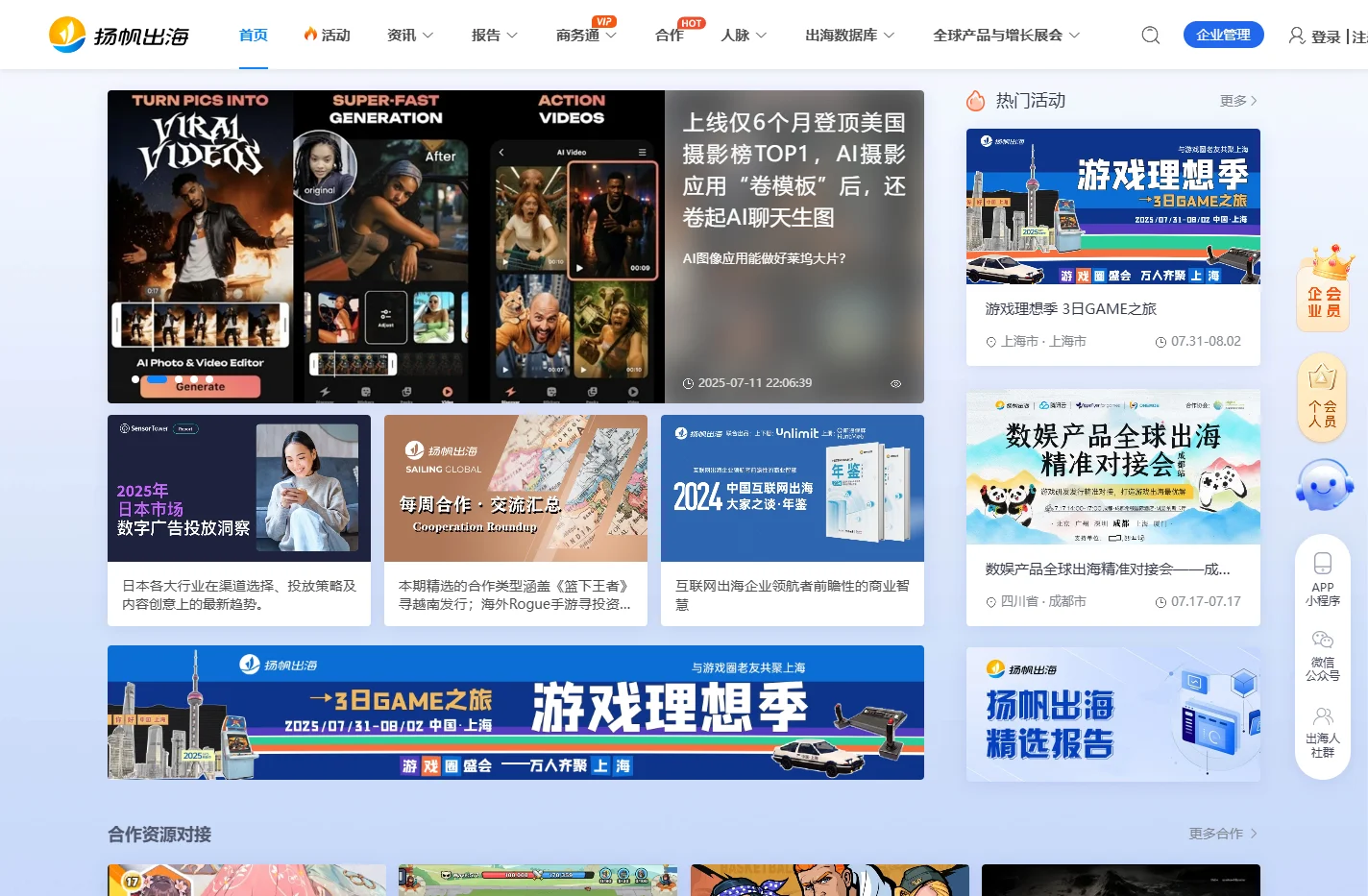Click the wide 游戏理想季 banner
Image resolution: width=1368 pixels, height=896 pixels.
click(516, 713)
